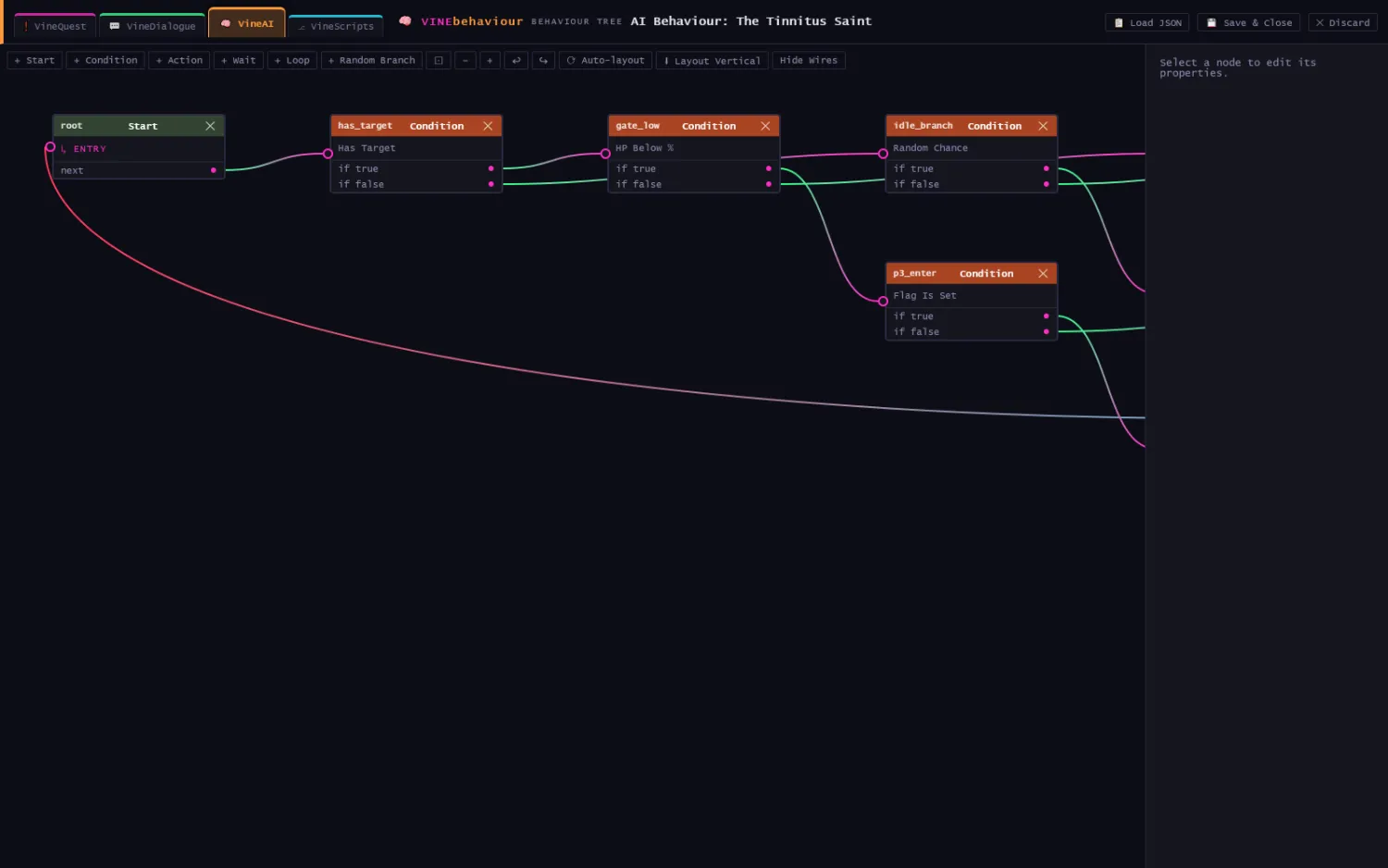This screenshot has width=1388, height=868.
Task: Select the VineAI tab
Action: point(247,24)
